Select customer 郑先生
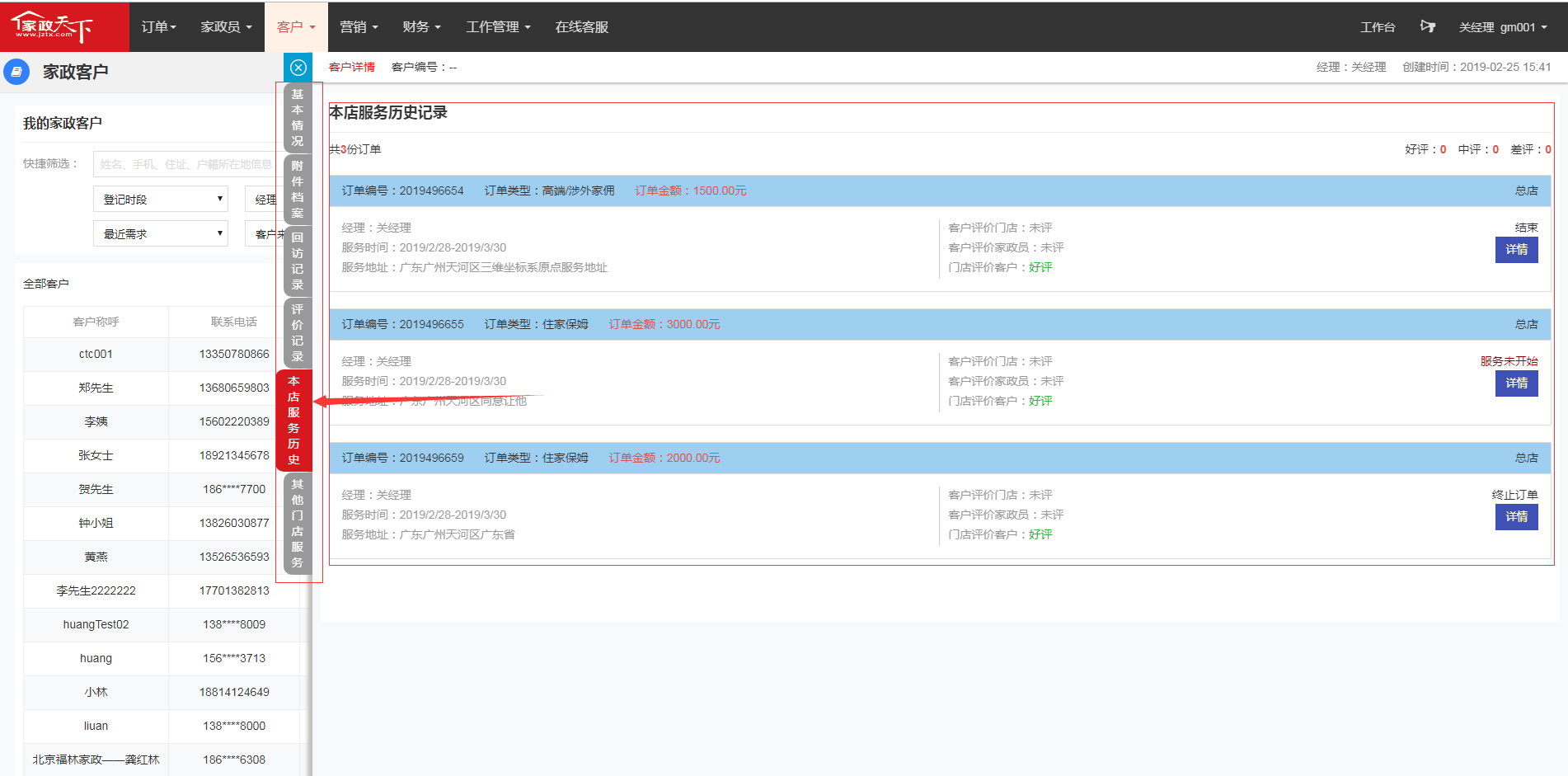The width and height of the screenshot is (1568, 776). [x=96, y=388]
